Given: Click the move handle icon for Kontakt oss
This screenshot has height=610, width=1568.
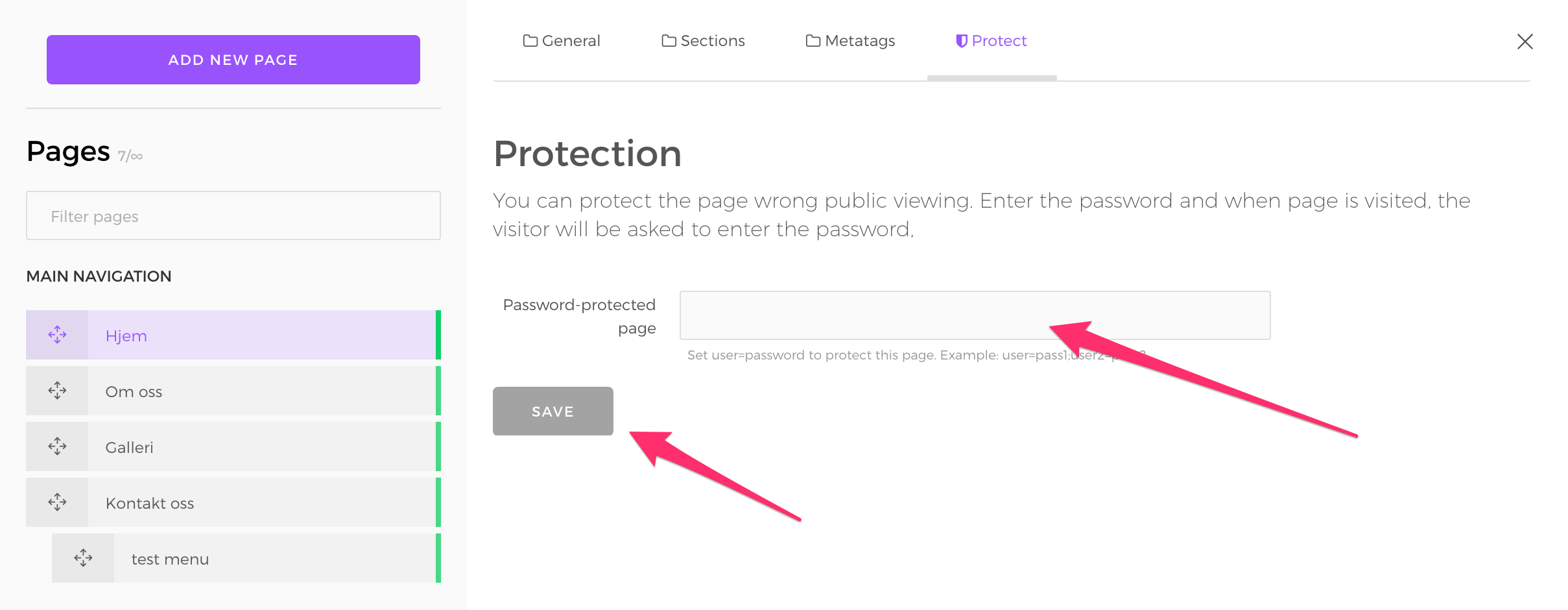Looking at the screenshot, I should click(x=57, y=502).
